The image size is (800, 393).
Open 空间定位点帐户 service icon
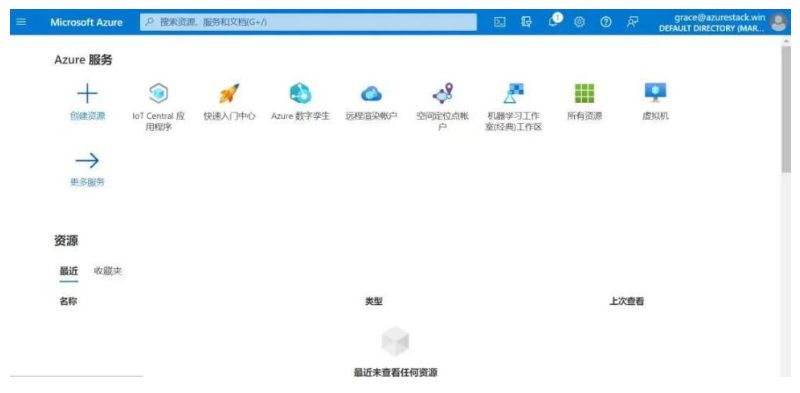[442, 93]
